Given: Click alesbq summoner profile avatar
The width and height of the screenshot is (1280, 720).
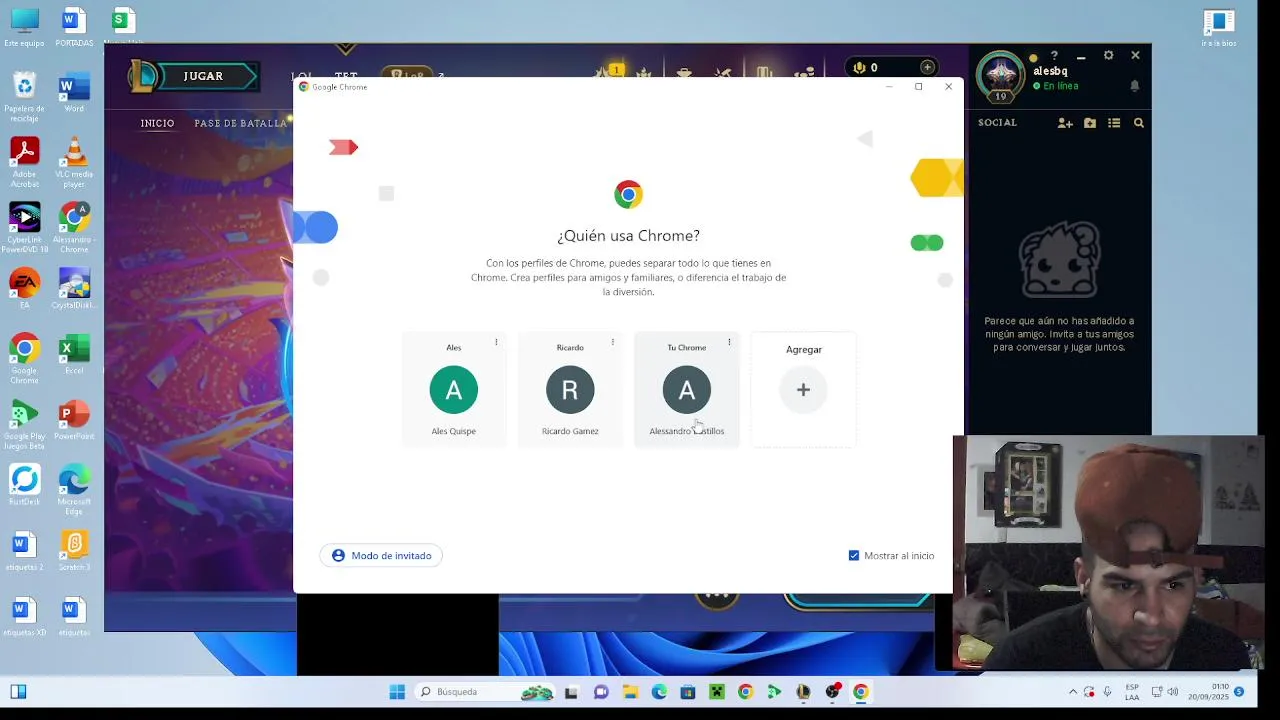Looking at the screenshot, I should coord(1000,75).
